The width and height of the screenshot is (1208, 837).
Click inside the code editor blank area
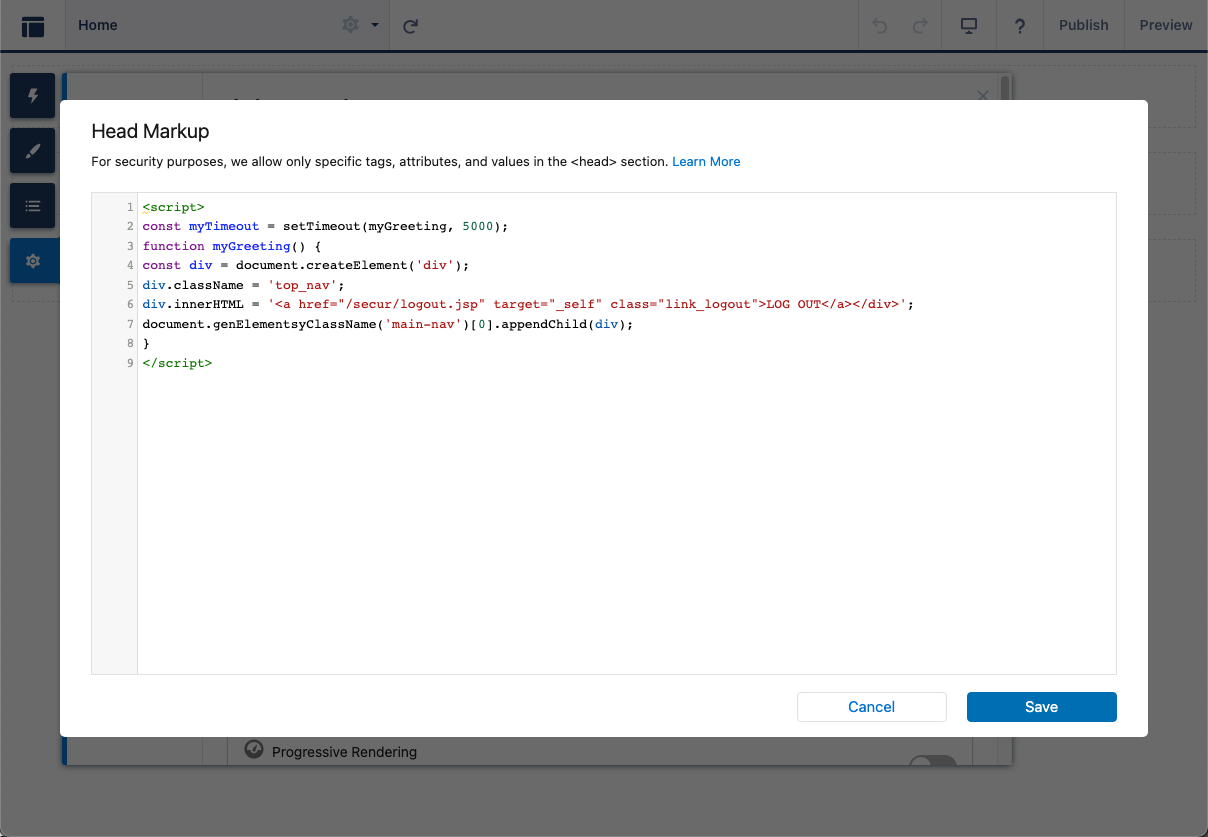click(626, 520)
